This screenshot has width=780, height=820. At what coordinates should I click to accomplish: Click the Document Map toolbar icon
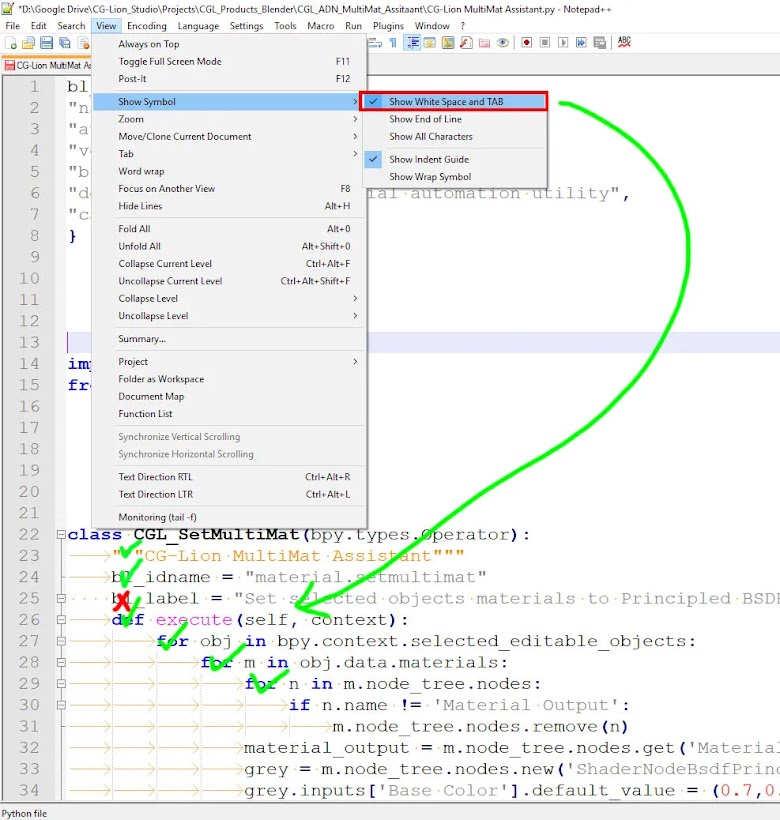pos(448,43)
